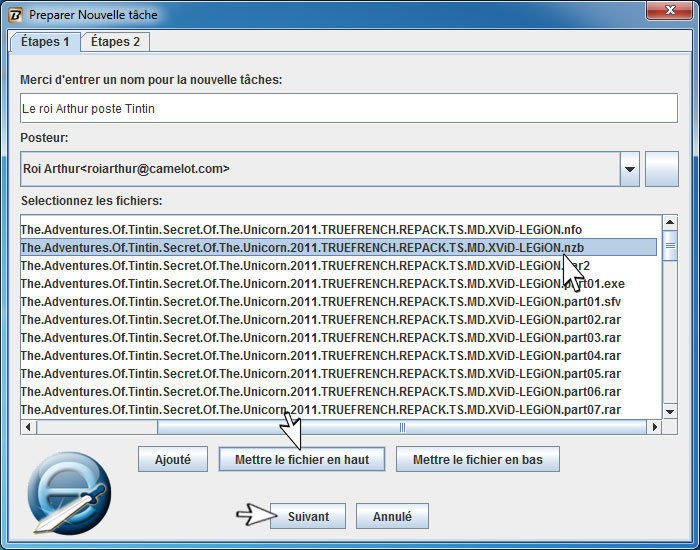Viewport: 700px width, 550px height.
Task: Click Mettre le fichier en haut
Action: (x=302, y=459)
